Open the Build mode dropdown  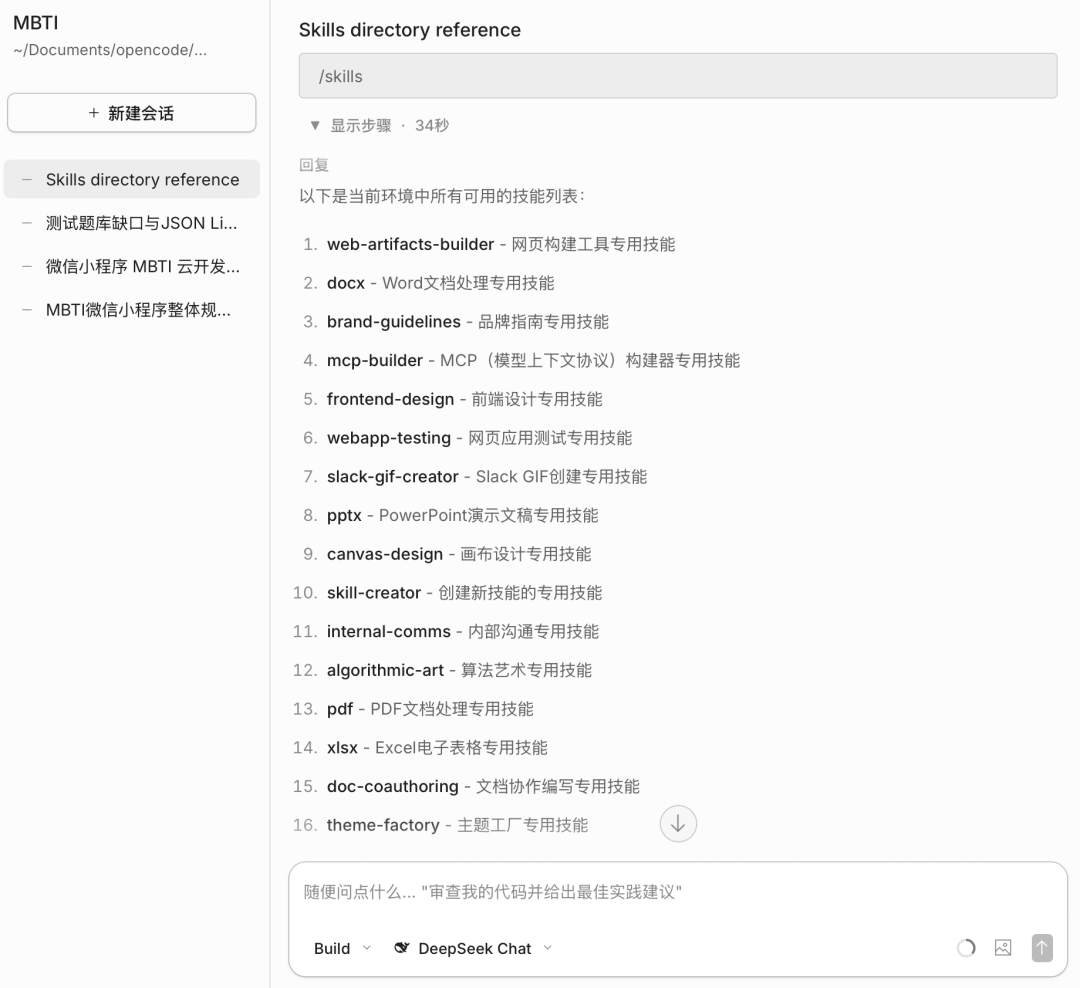(341, 948)
